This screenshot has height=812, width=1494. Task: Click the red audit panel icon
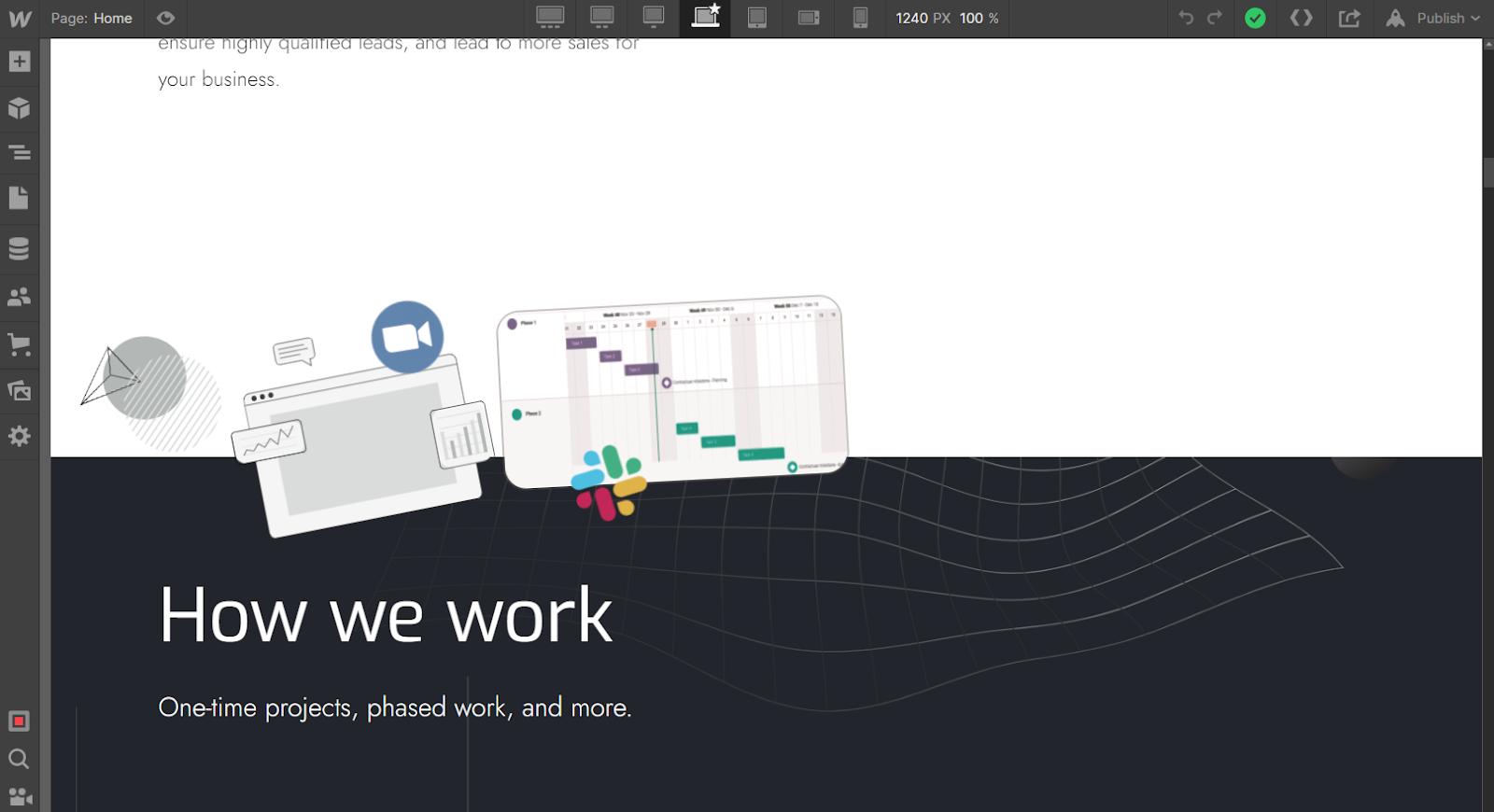tap(20, 721)
